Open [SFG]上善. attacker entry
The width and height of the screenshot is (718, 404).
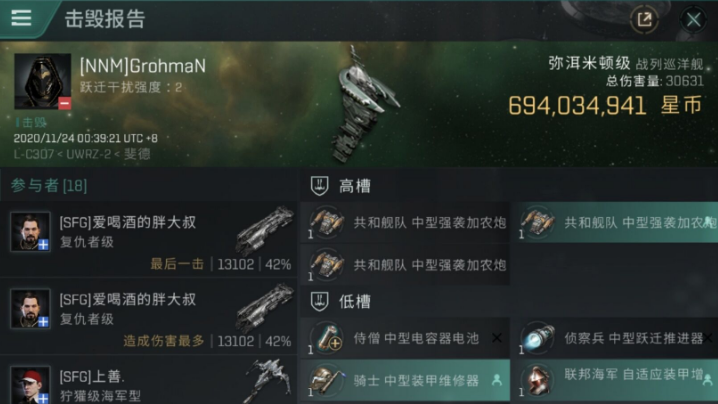pyautogui.click(x=149, y=381)
